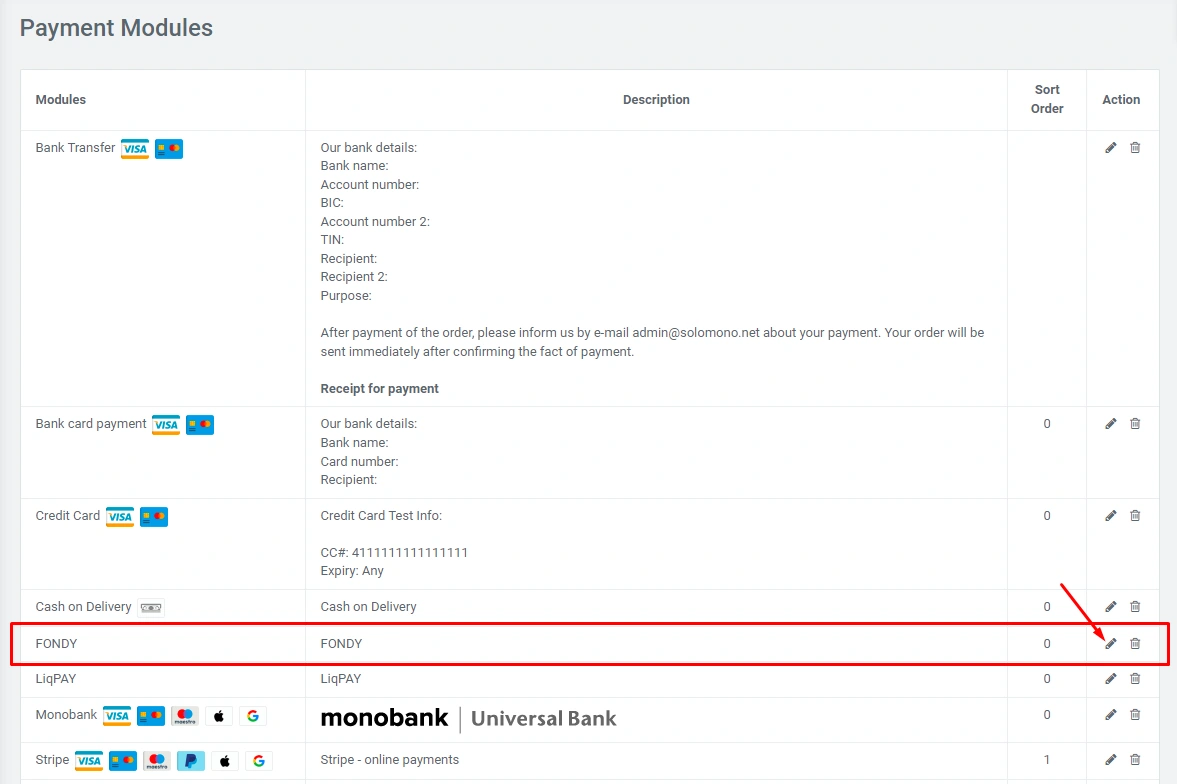Remove the LiqPAY module
This screenshot has width=1177, height=784.
[1135, 679]
